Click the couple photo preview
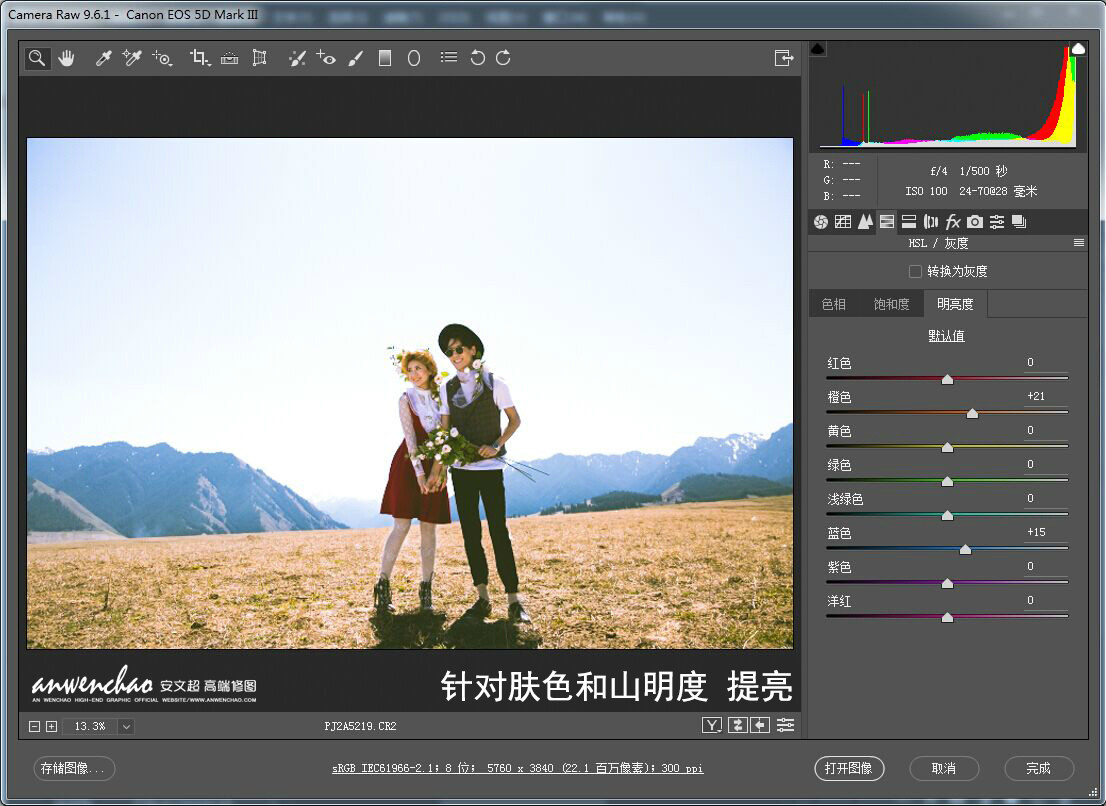 [410, 393]
